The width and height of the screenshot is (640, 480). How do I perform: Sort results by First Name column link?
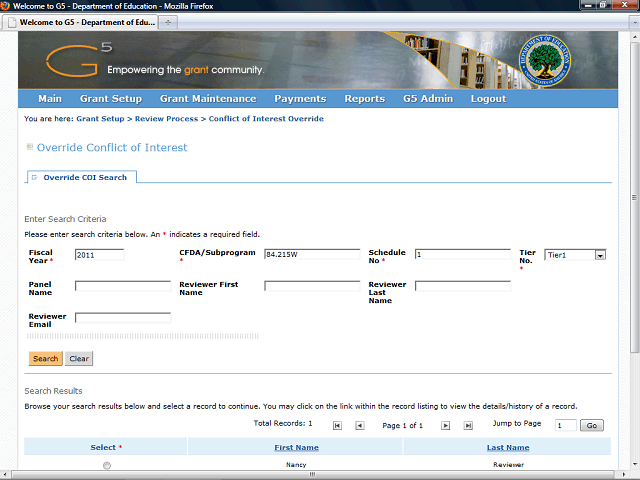(296, 447)
